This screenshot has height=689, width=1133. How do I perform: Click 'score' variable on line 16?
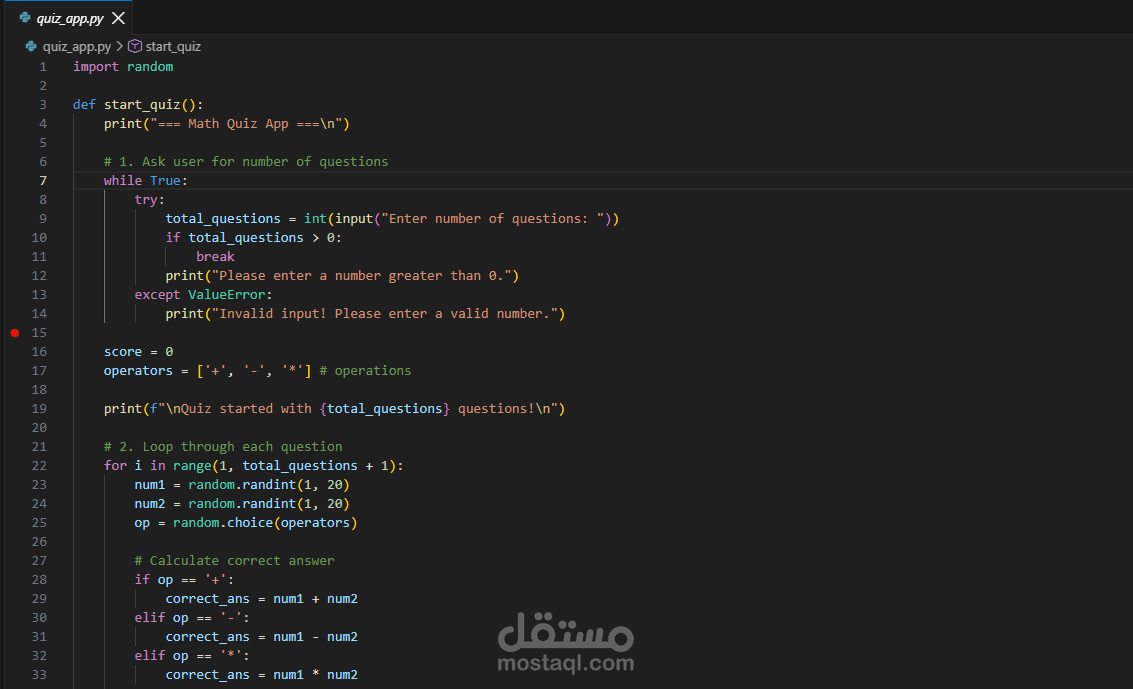pos(123,352)
